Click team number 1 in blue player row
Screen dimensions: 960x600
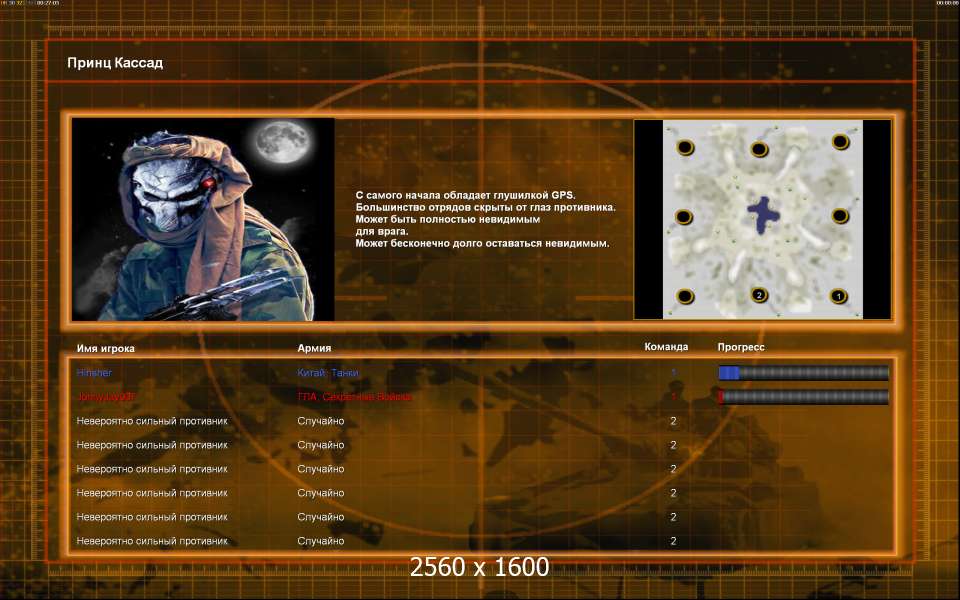(x=673, y=372)
